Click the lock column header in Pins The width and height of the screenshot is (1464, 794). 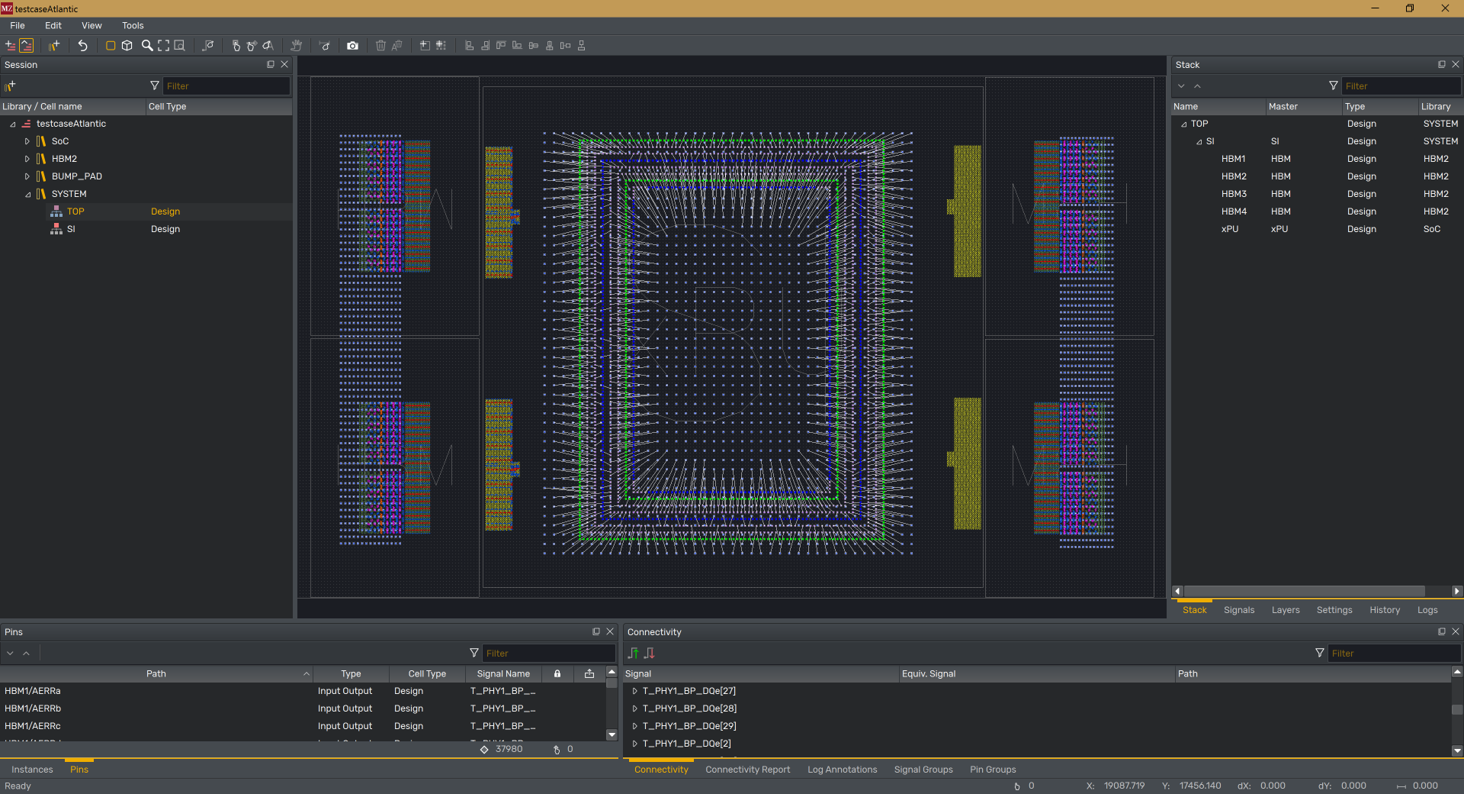[x=557, y=674]
